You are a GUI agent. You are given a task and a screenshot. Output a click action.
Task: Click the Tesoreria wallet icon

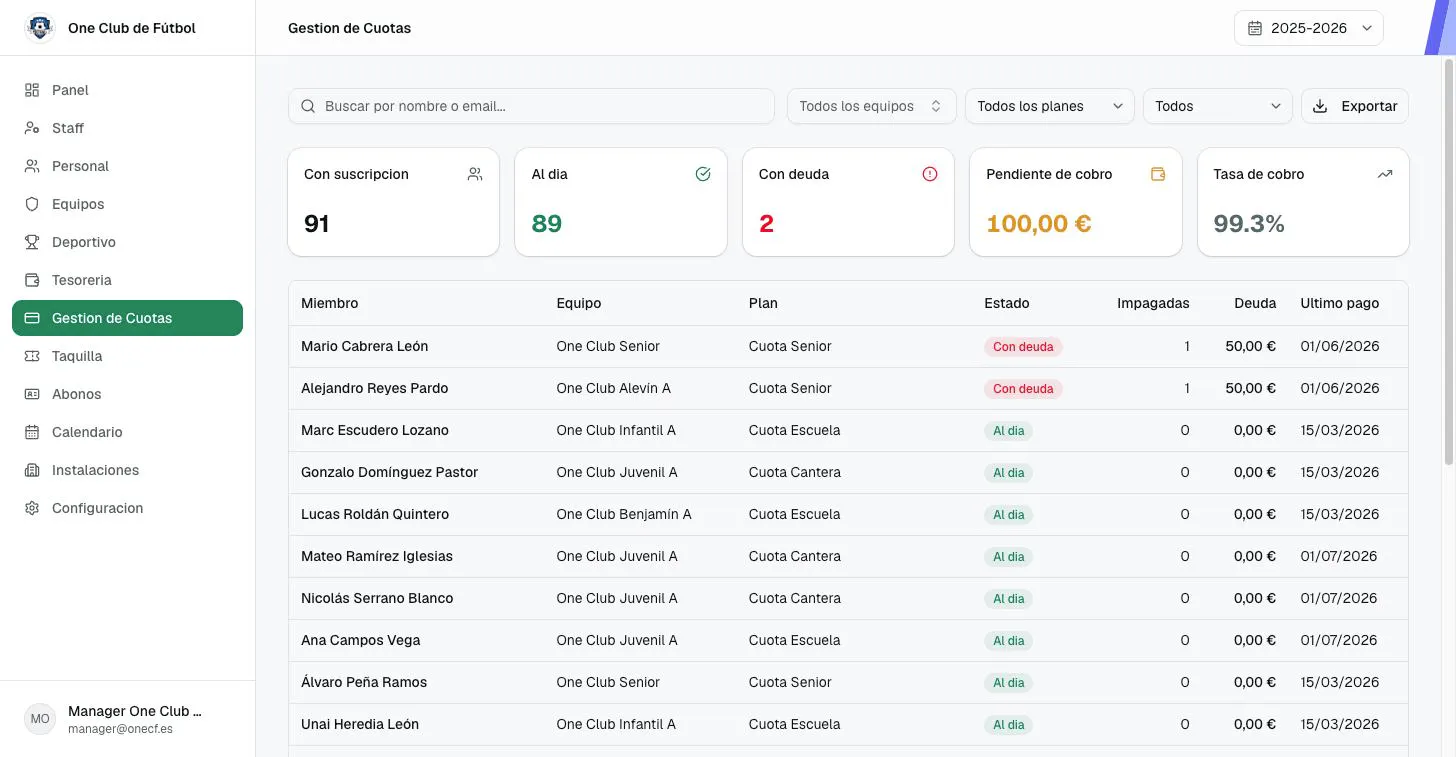[x=32, y=280]
